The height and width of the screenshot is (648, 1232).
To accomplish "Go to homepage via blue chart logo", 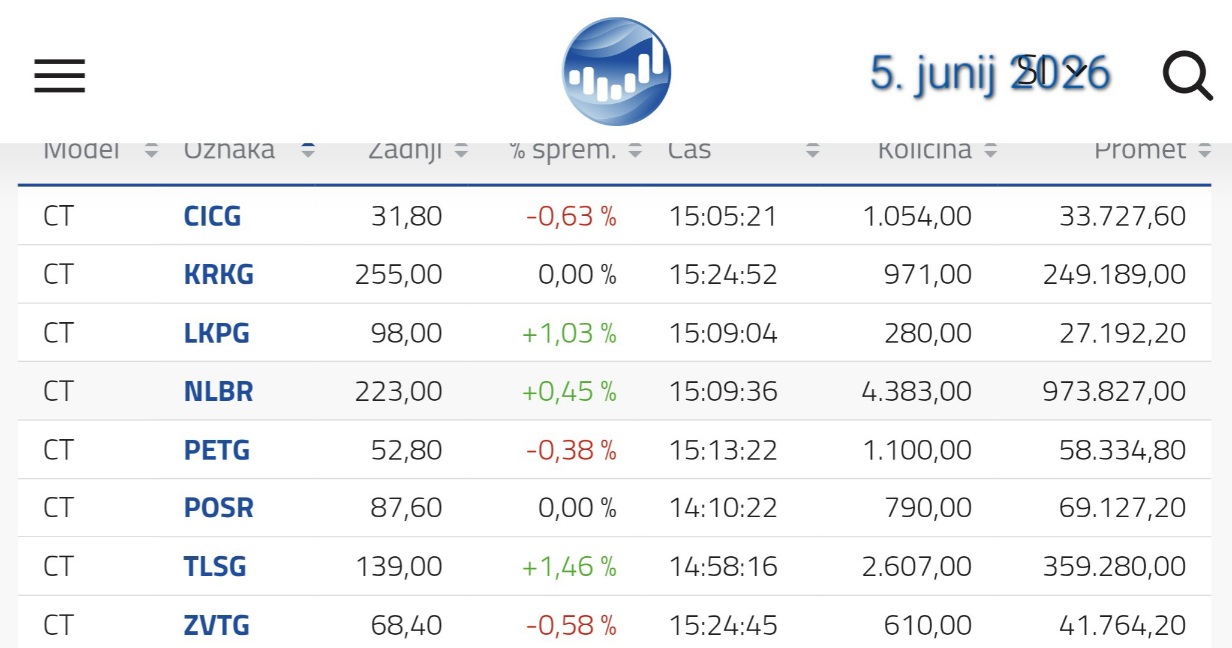I will [x=616, y=71].
